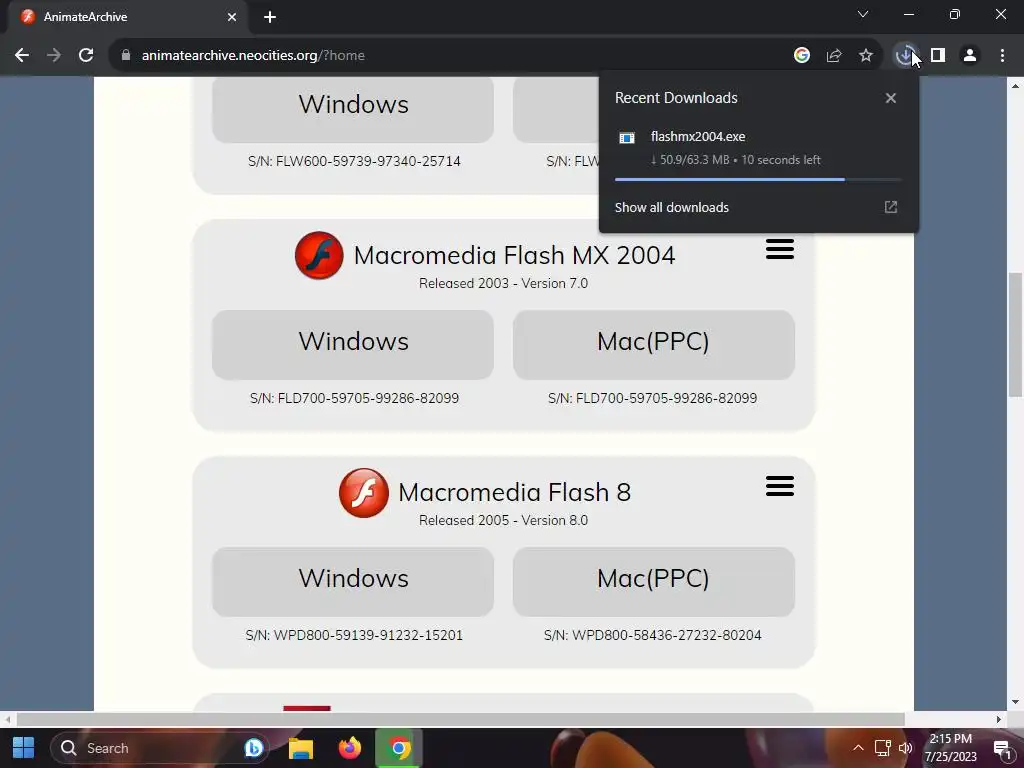Open the notification center icon
This screenshot has width=1024, height=768.
point(1002,748)
